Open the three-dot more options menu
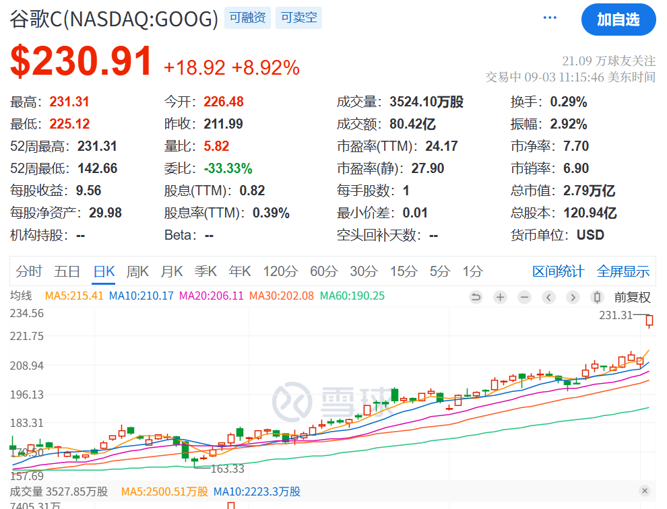The height and width of the screenshot is (509, 667). click(548, 19)
